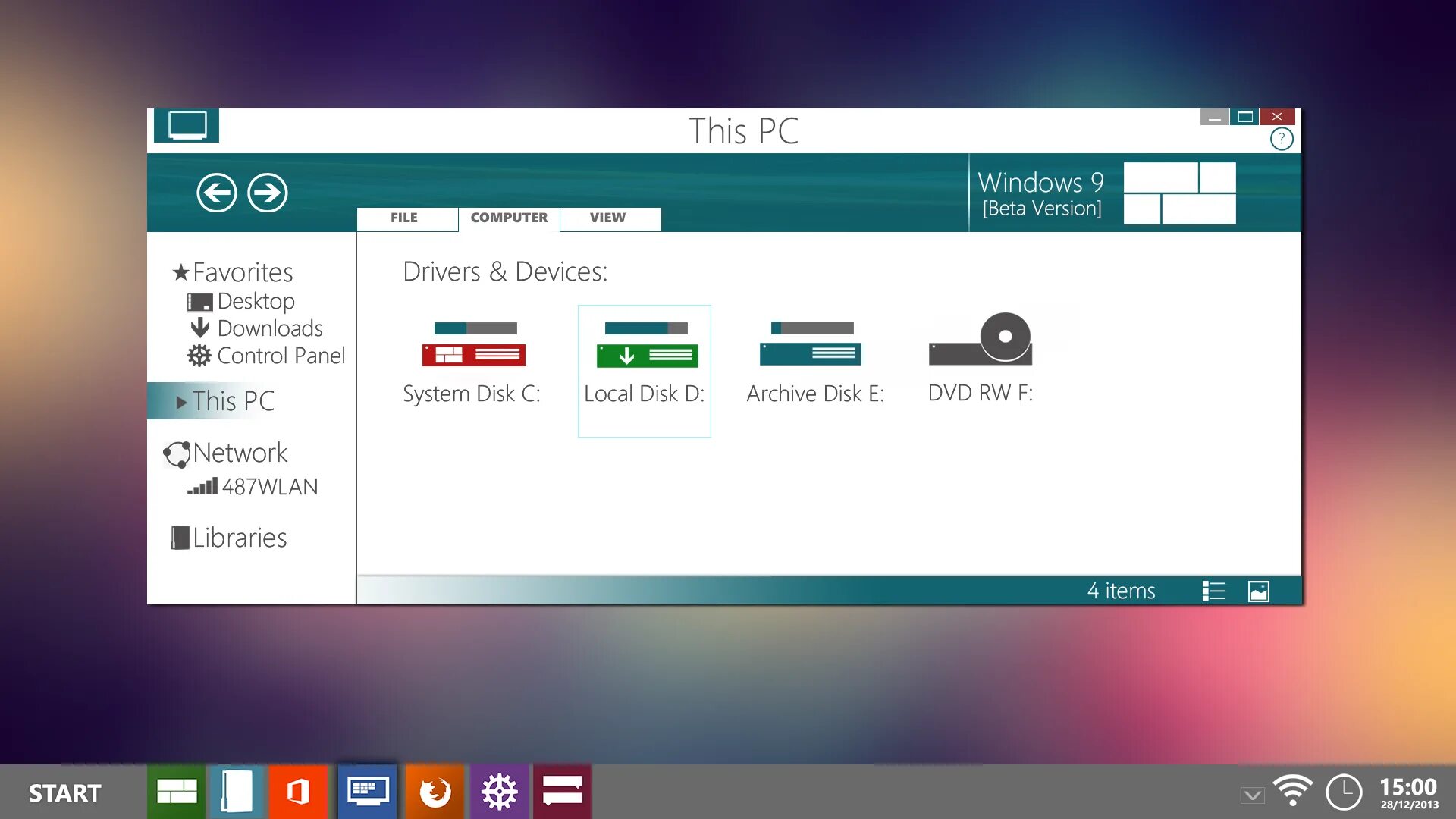Switch to large thumbnails view
Viewport: 1456px width, 819px height.
1259,591
